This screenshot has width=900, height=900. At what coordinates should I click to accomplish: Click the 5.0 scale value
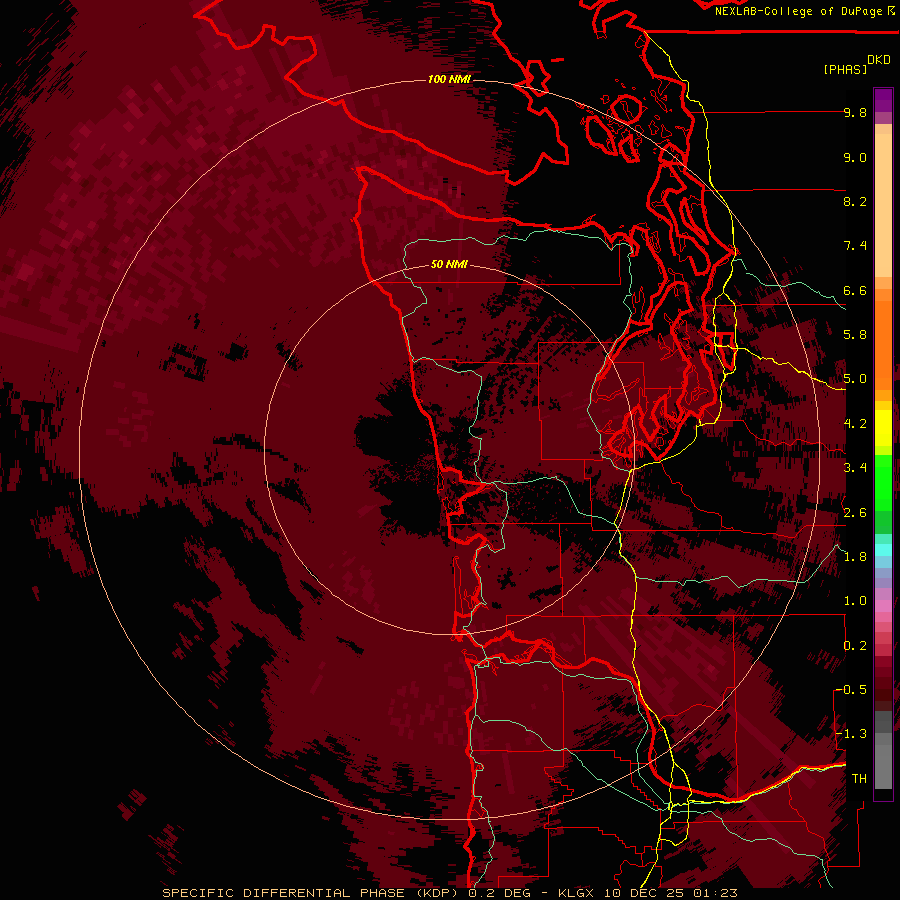pos(855,379)
